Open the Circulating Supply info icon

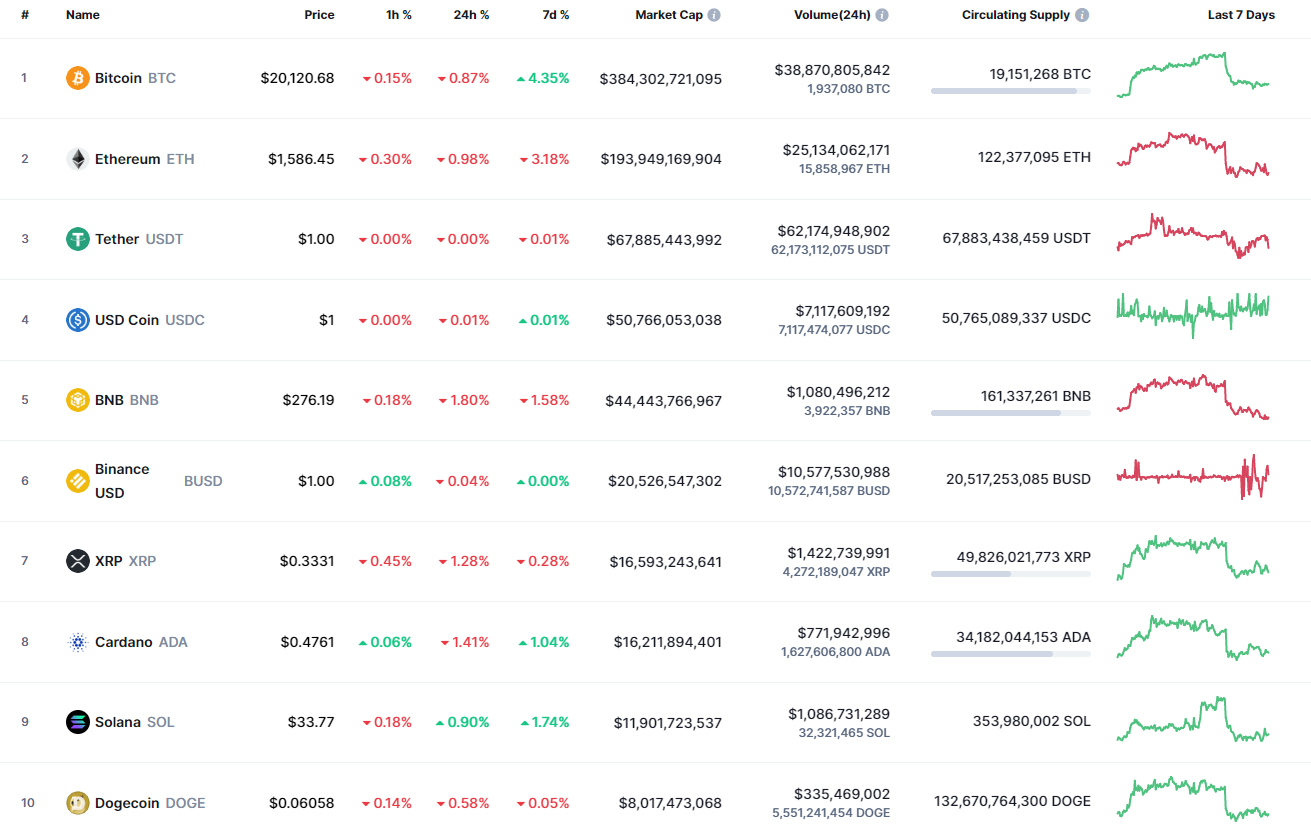tap(1082, 15)
